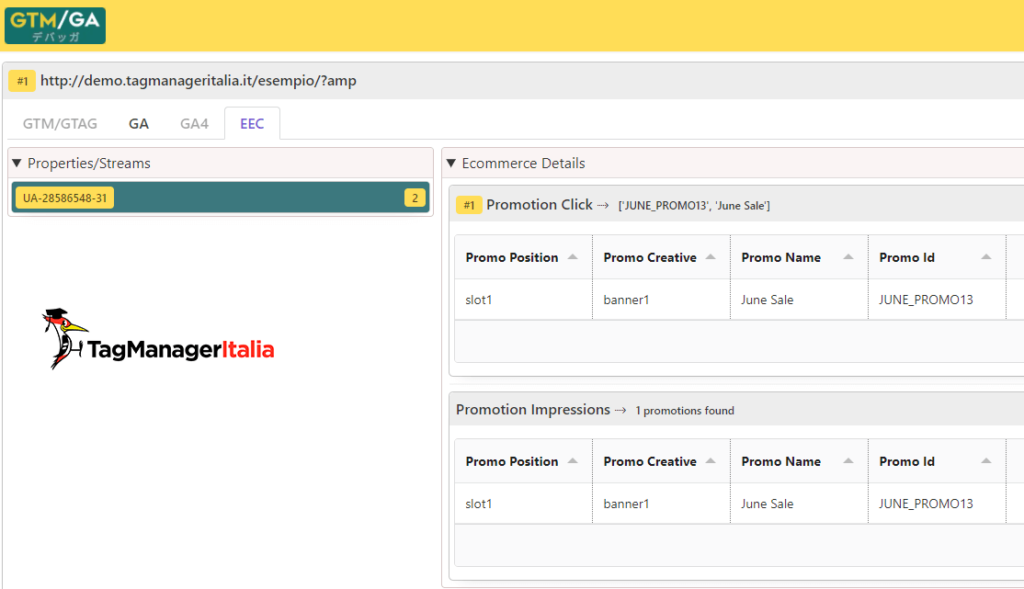The width and height of the screenshot is (1024, 589).
Task: Click slot1 cell in Promotion Impressions table
Action: (523, 503)
